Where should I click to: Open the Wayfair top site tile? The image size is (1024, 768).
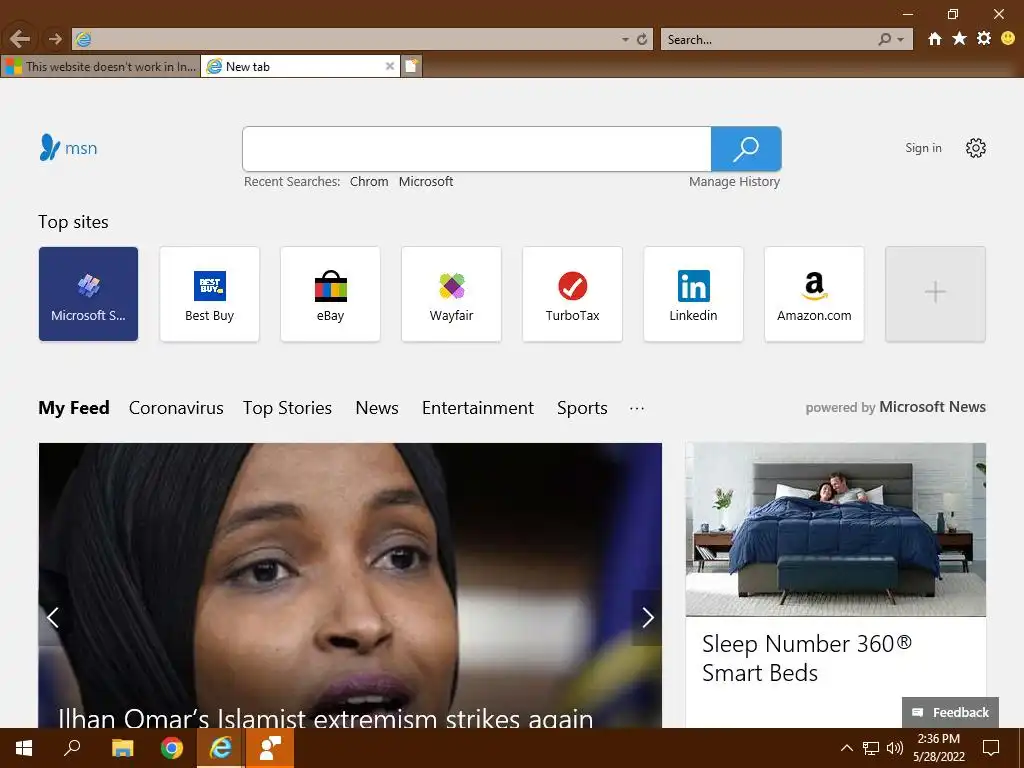(451, 294)
